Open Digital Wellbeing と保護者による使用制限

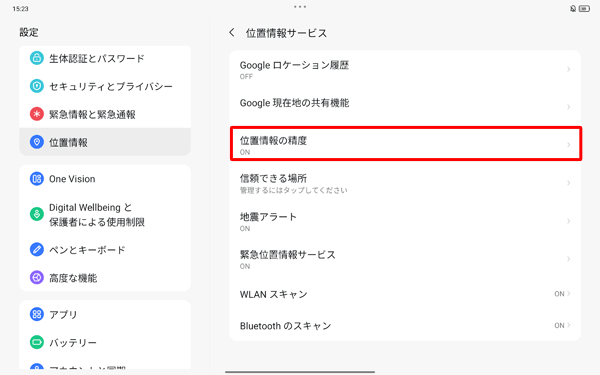pyautogui.click(x=105, y=214)
